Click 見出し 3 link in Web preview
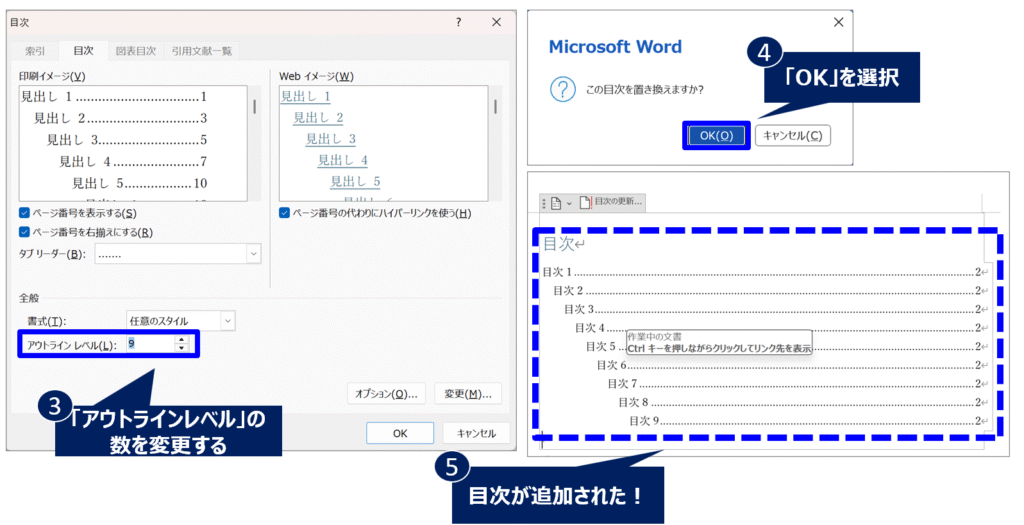1024x525 pixels. pos(330,138)
